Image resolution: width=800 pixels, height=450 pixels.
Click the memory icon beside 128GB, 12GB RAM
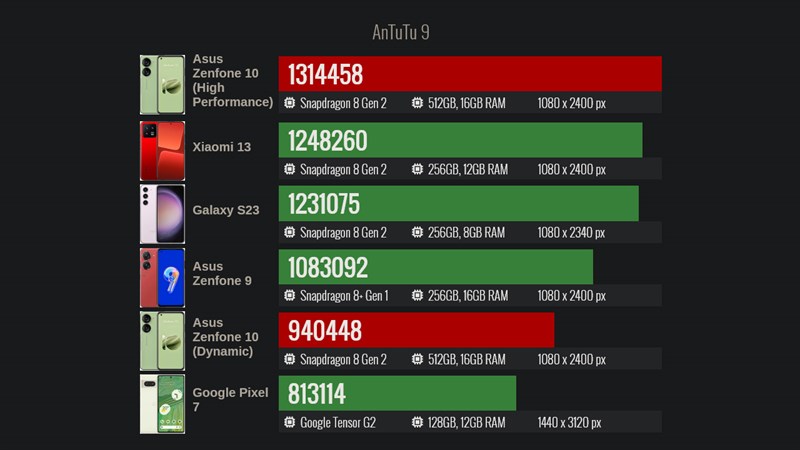[417, 422]
